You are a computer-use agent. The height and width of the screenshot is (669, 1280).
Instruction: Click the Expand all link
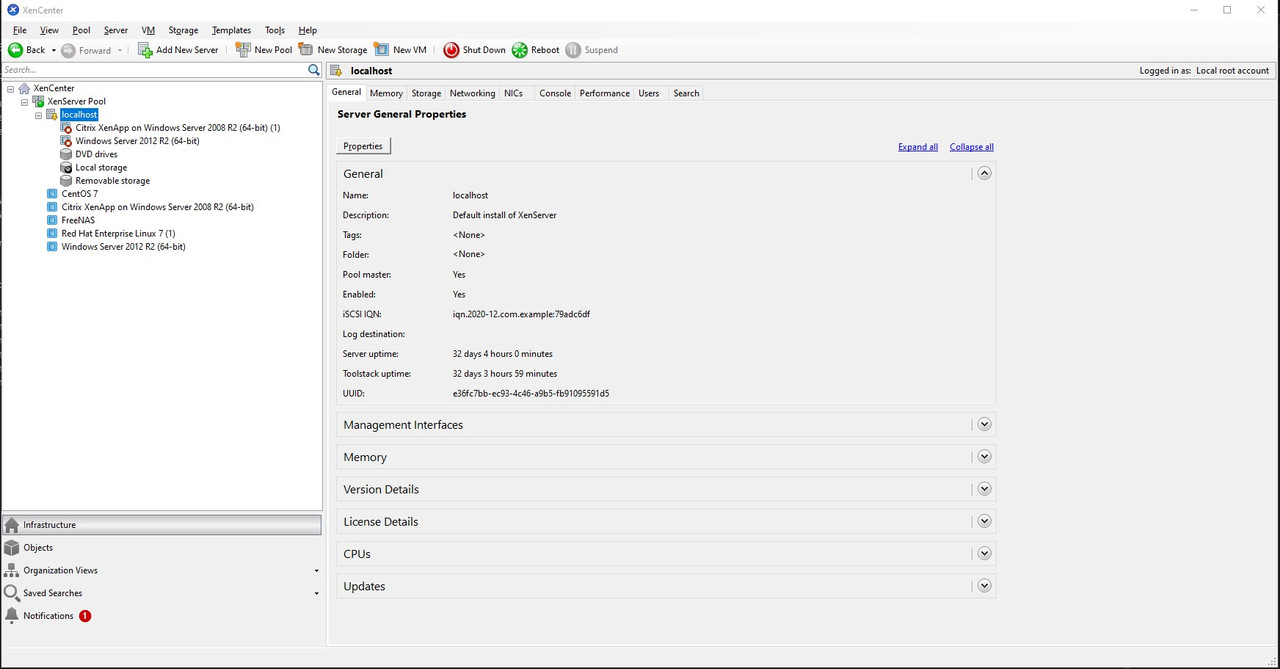click(x=918, y=147)
